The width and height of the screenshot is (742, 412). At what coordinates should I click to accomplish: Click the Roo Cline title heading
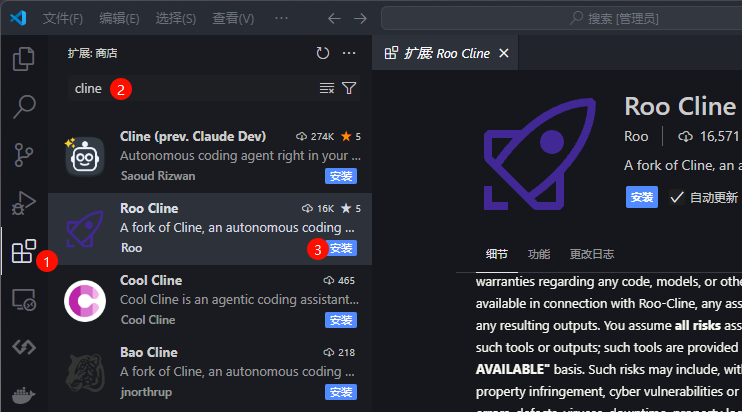(680, 106)
